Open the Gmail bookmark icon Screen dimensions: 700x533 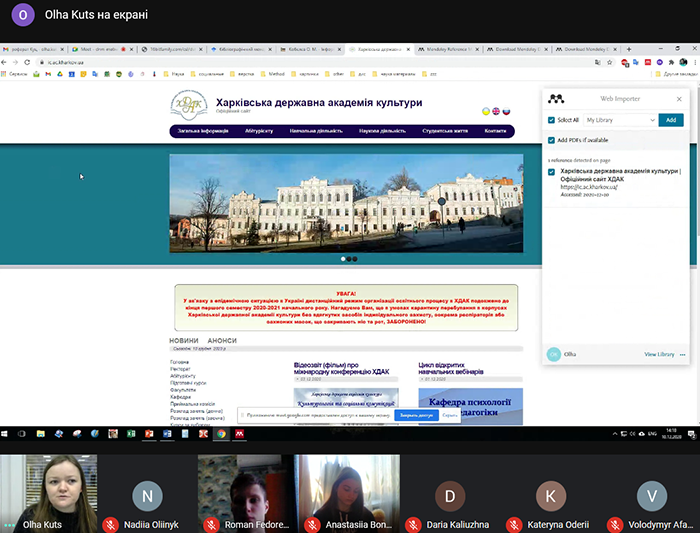click(x=48, y=74)
